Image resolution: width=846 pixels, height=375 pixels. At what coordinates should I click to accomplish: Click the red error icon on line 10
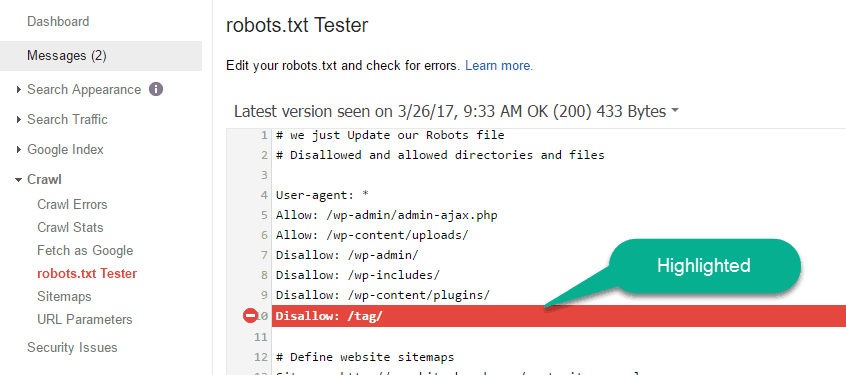click(x=250, y=316)
